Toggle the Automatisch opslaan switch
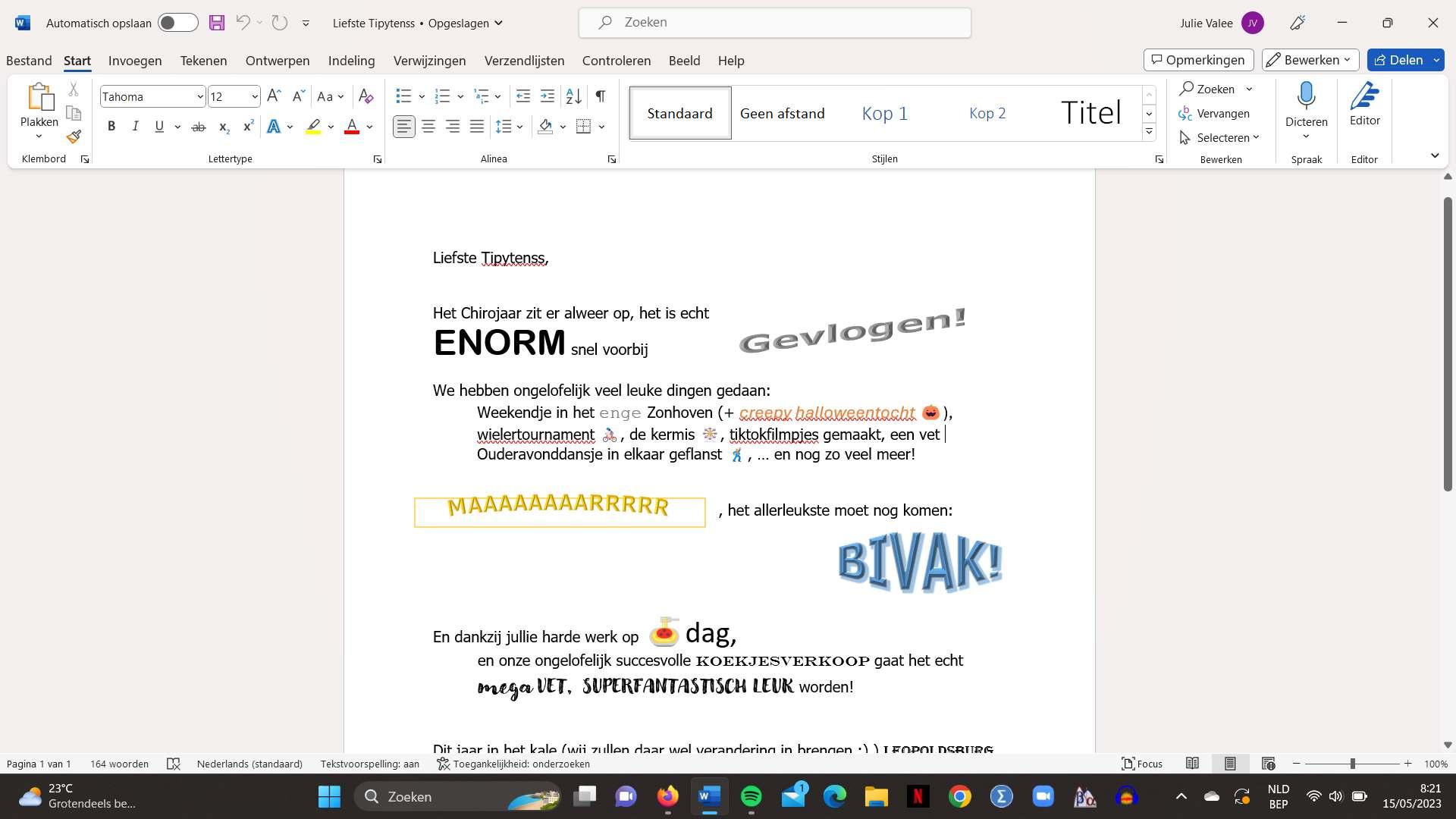The image size is (1456, 819). [178, 23]
